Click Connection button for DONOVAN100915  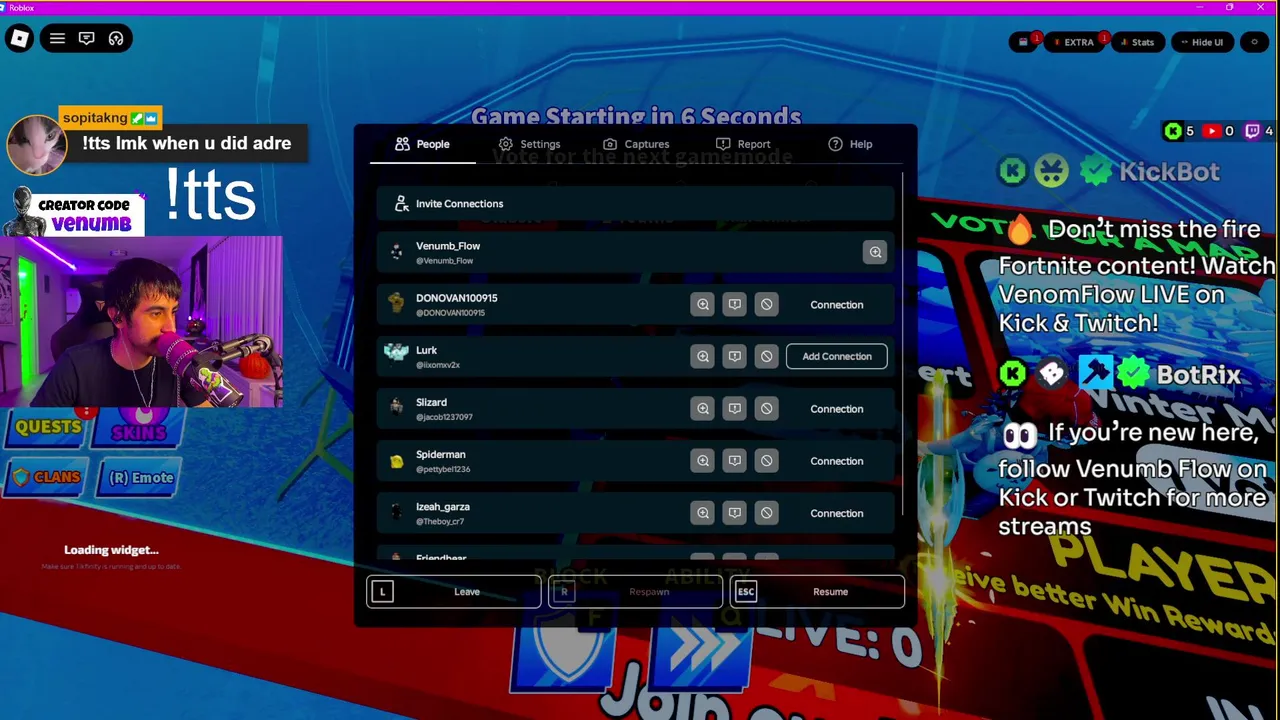pyautogui.click(x=837, y=305)
